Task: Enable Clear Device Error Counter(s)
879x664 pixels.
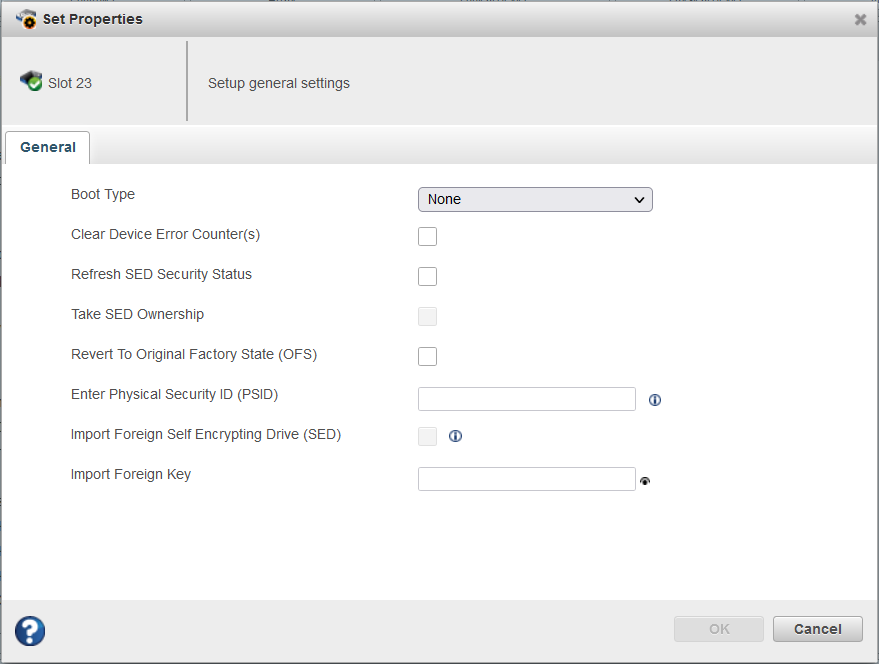Action: coord(427,236)
